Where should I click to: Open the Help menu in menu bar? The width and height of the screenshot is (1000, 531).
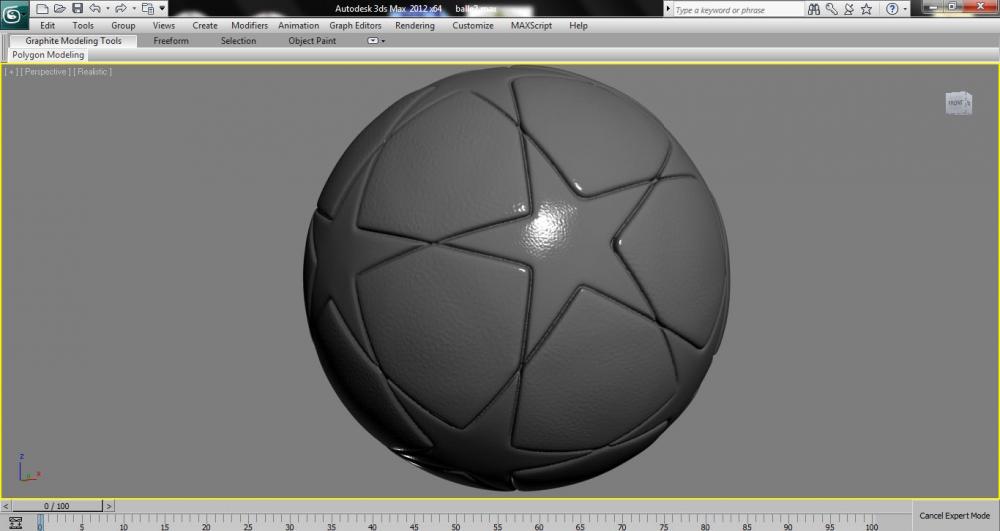pyautogui.click(x=578, y=25)
